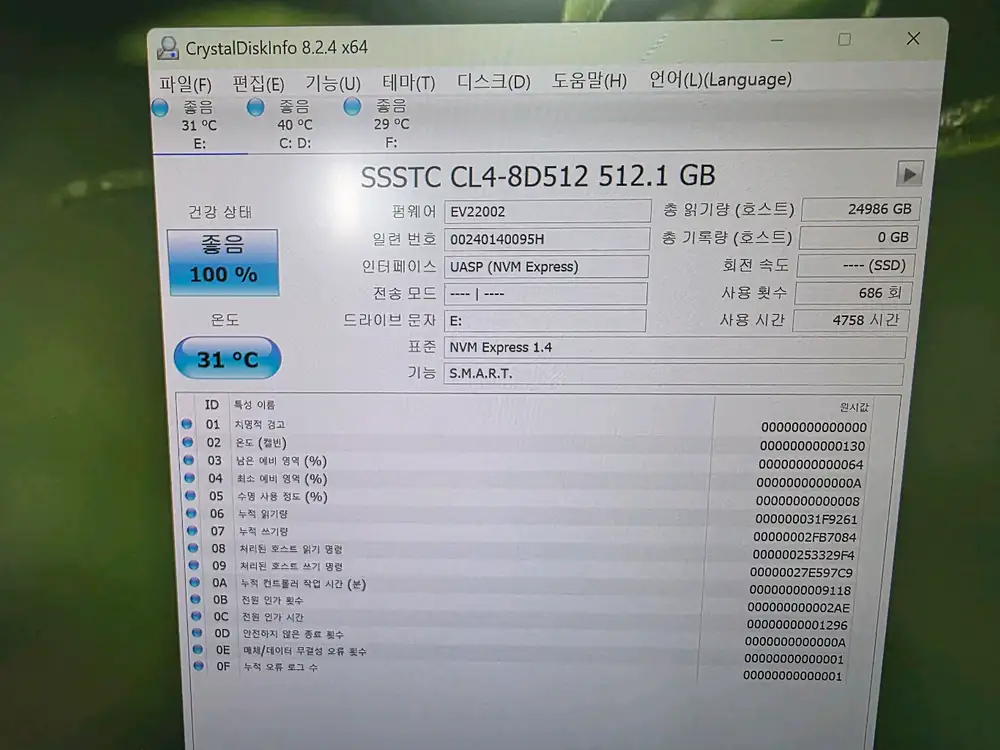Go to next disk with the arrow button
The image size is (1000, 750).
910,173
